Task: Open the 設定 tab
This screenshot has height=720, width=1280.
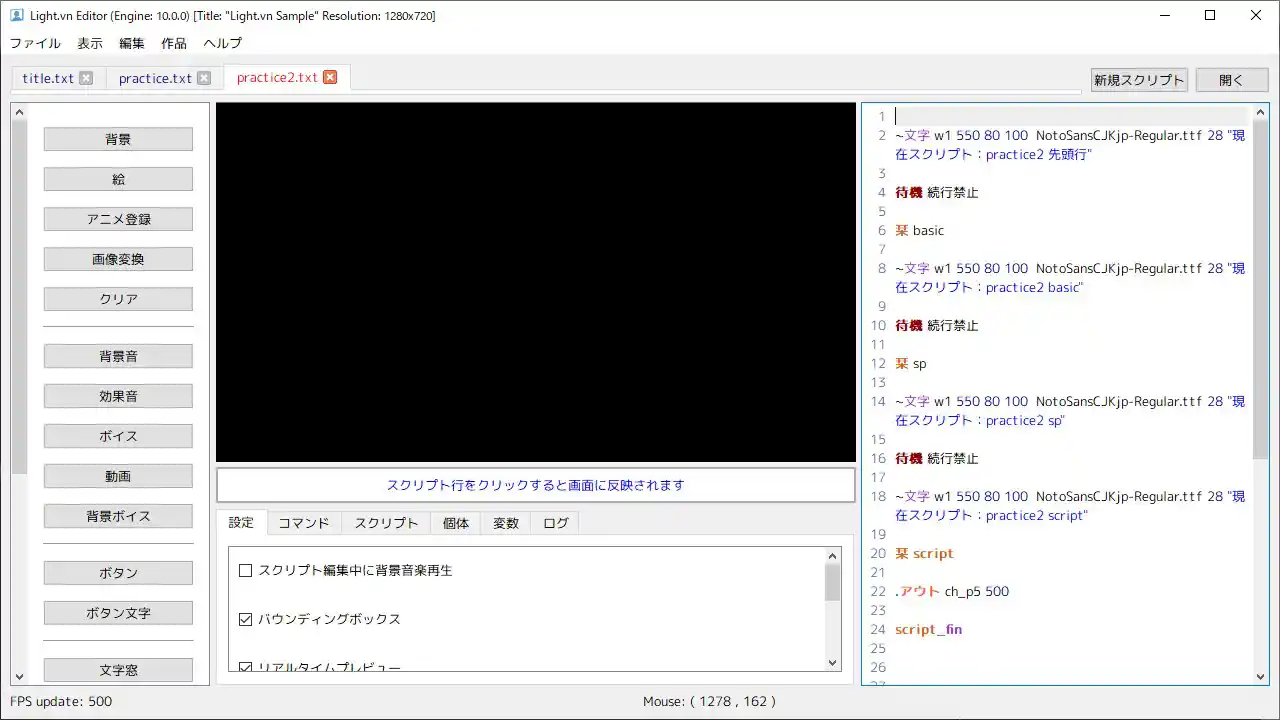Action: pyautogui.click(x=241, y=522)
